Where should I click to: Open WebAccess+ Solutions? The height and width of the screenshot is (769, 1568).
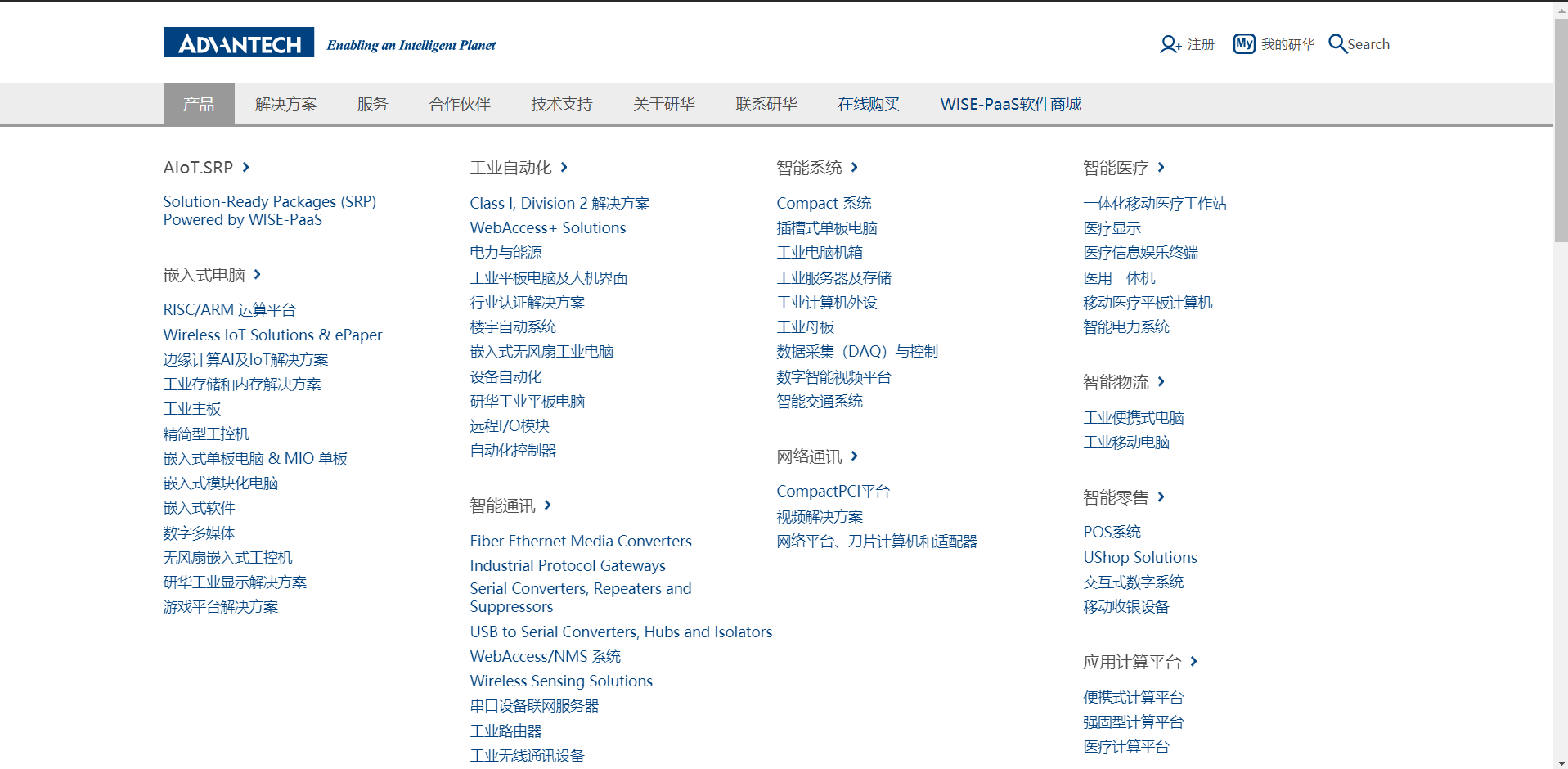point(547,227)
